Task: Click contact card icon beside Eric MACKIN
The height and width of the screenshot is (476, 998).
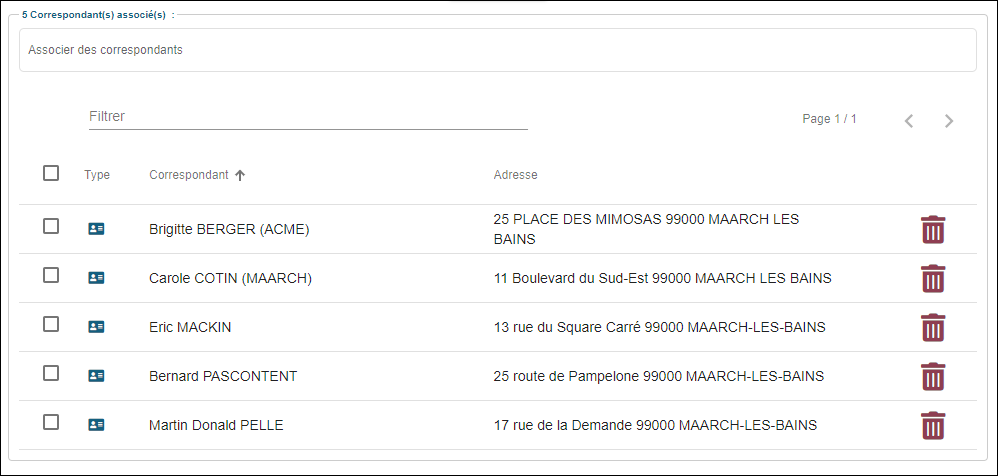Action: 96,327
